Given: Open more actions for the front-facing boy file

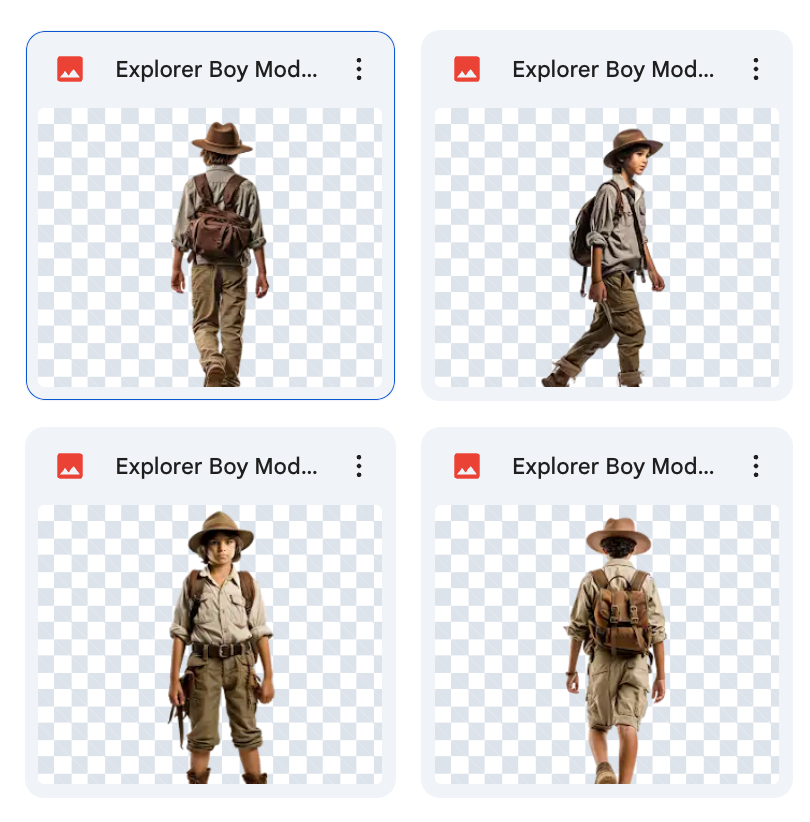Looking at the screenshot, I should 359,466.
